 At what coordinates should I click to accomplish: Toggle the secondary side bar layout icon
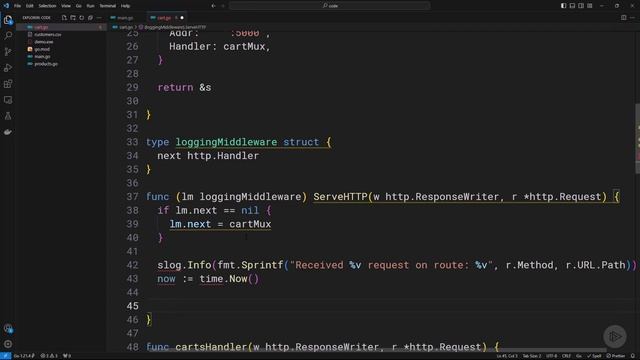click(581, 6)
